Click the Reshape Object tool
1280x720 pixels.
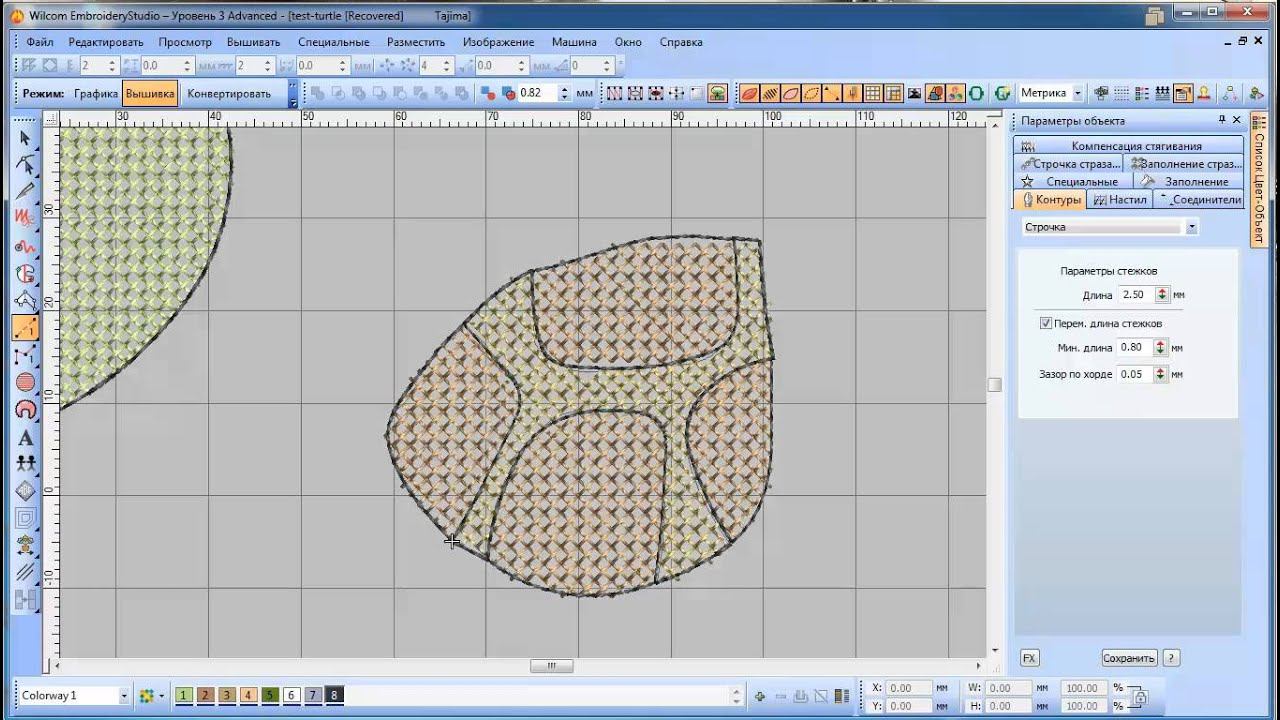25,165
